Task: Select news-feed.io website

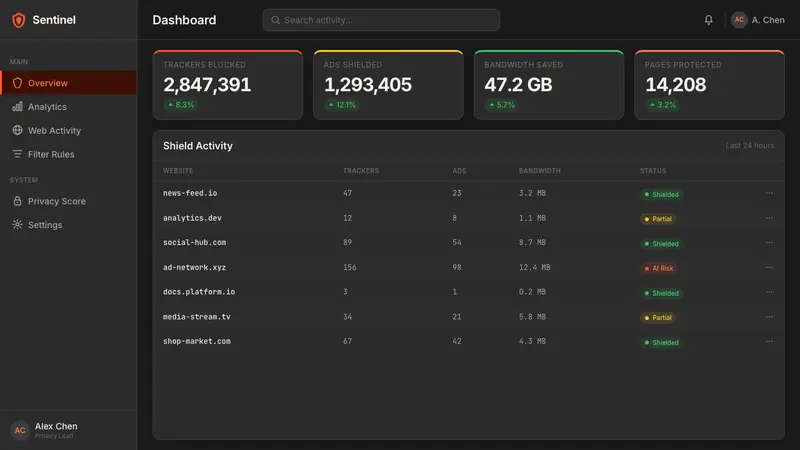Action: 190,193
